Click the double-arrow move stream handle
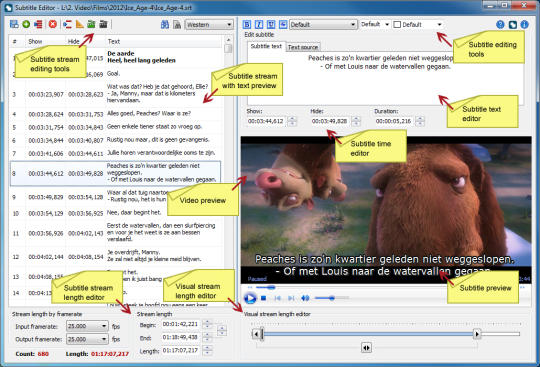Image resolution: width=540 pixels, height=367 pixels. tap(366, 348)
